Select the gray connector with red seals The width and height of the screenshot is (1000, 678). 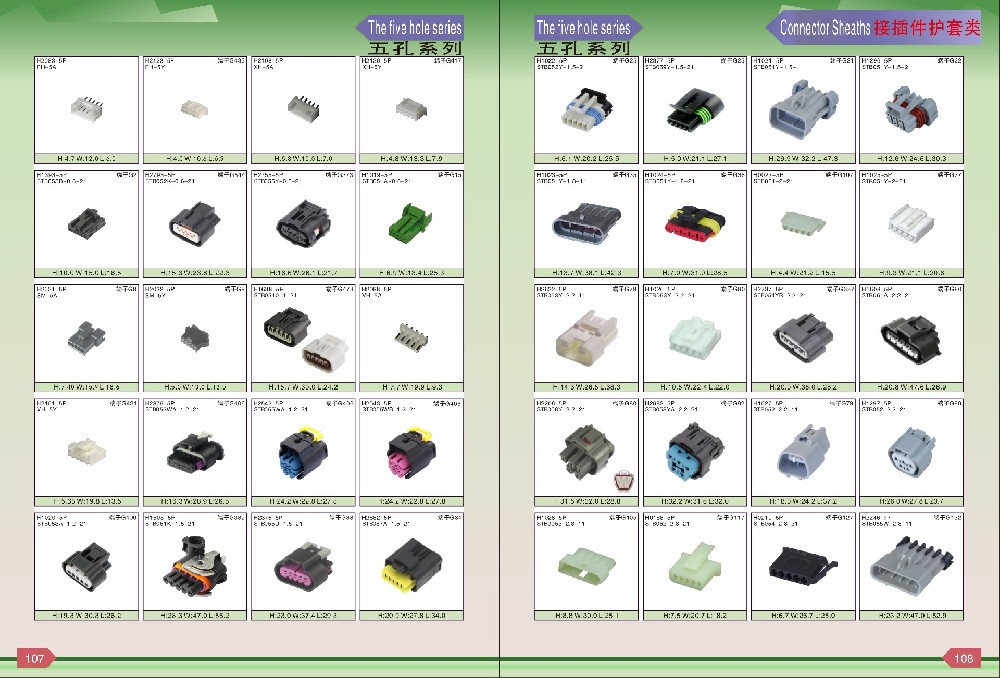912,108
